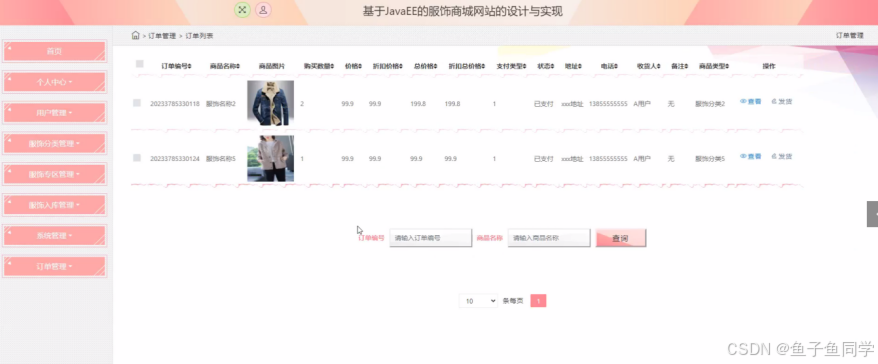Sort by 订单编号 column arrows
The height and width of the screenshot is (364, 878).
190,66
